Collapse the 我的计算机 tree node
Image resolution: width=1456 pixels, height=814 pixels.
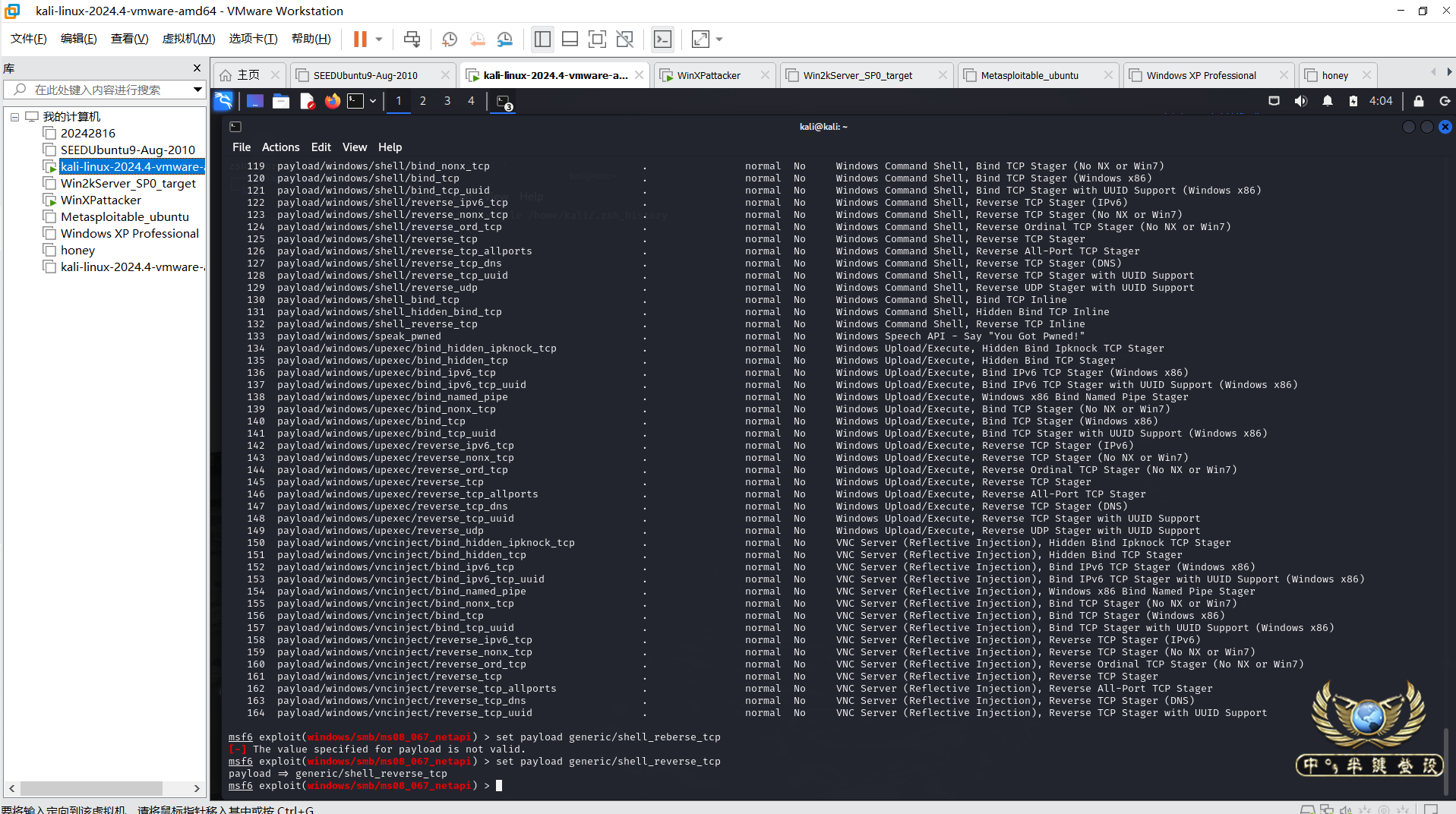pyautogui.click(x=14, y=117)
